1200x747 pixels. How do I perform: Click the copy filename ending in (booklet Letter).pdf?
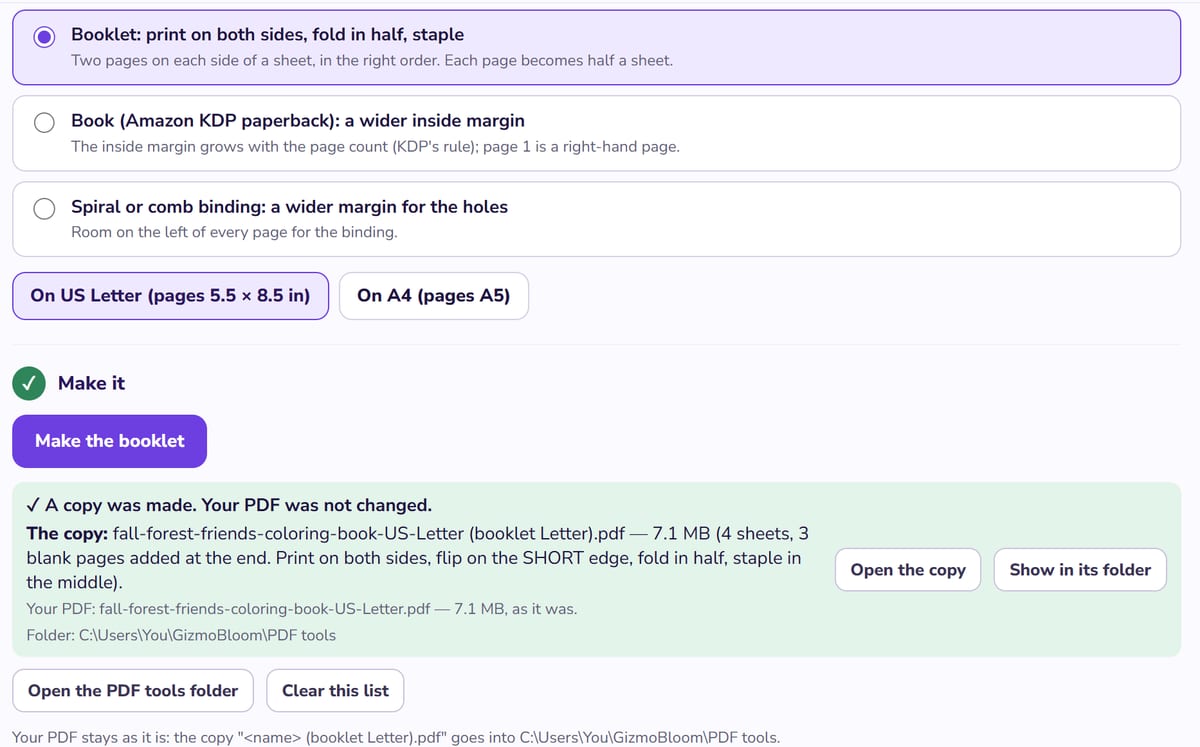[369, 532]
